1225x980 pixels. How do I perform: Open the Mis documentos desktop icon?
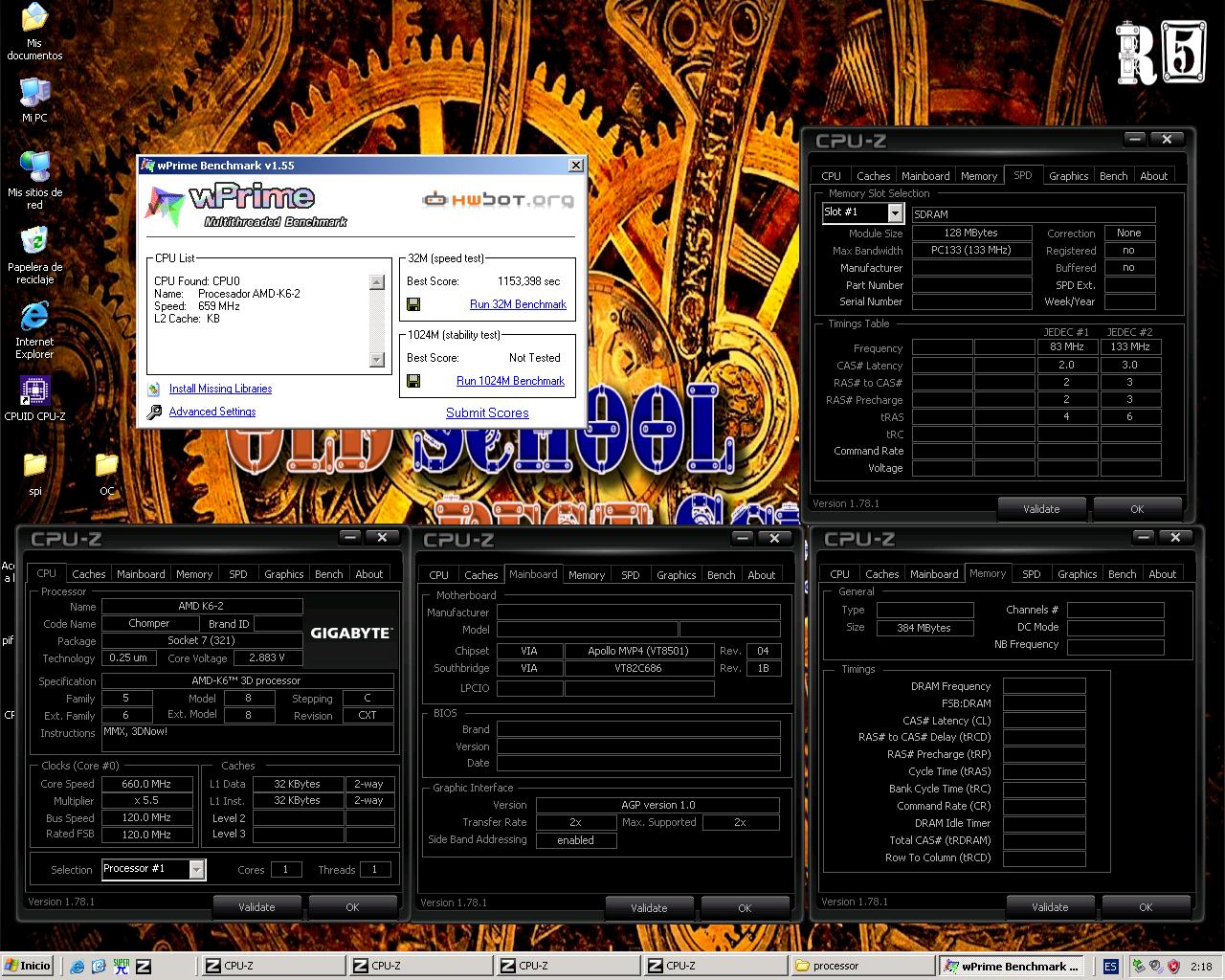tap(34, 19)
